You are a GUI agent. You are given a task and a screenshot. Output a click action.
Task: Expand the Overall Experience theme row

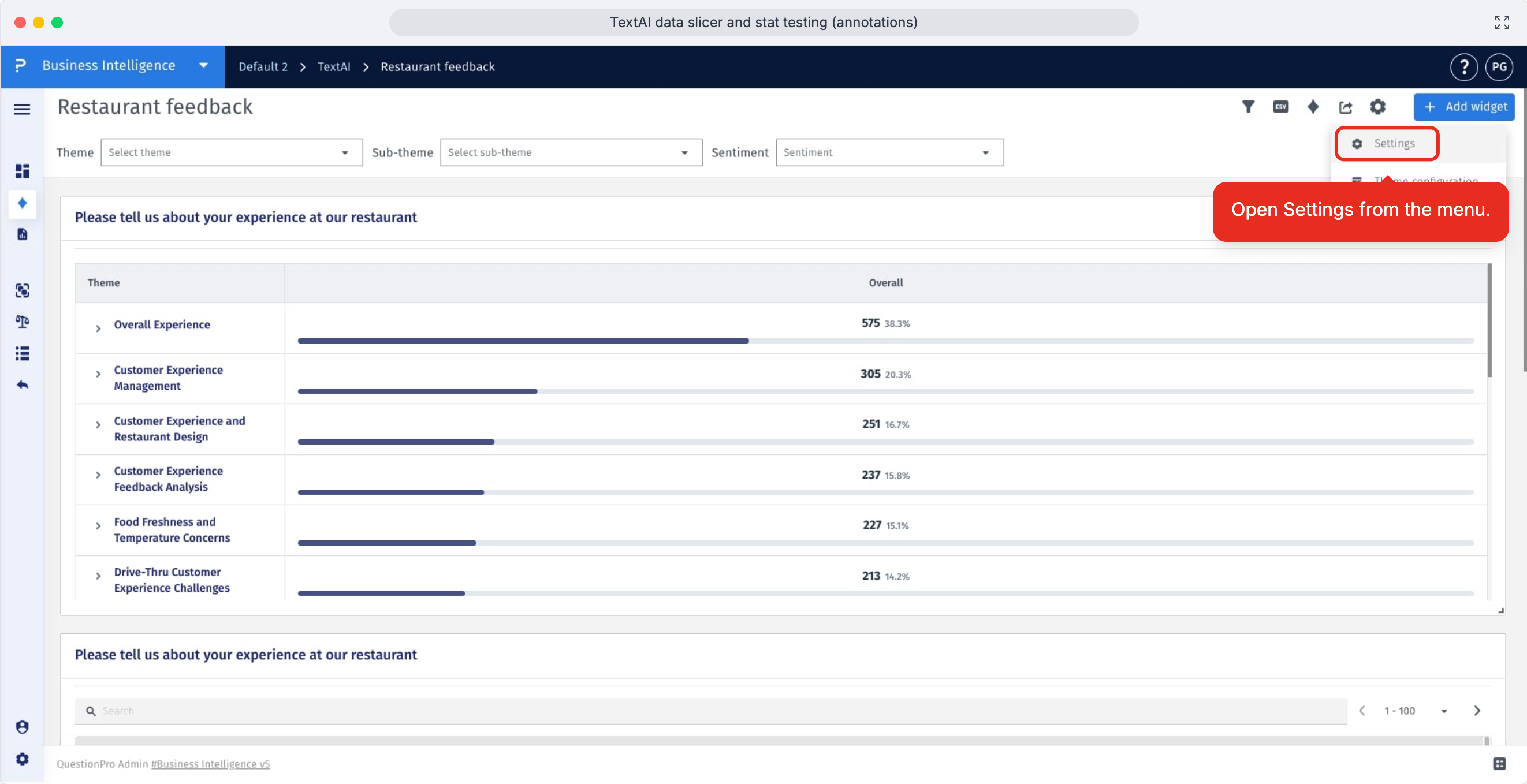pyautogui.click(x=98, y=328)
